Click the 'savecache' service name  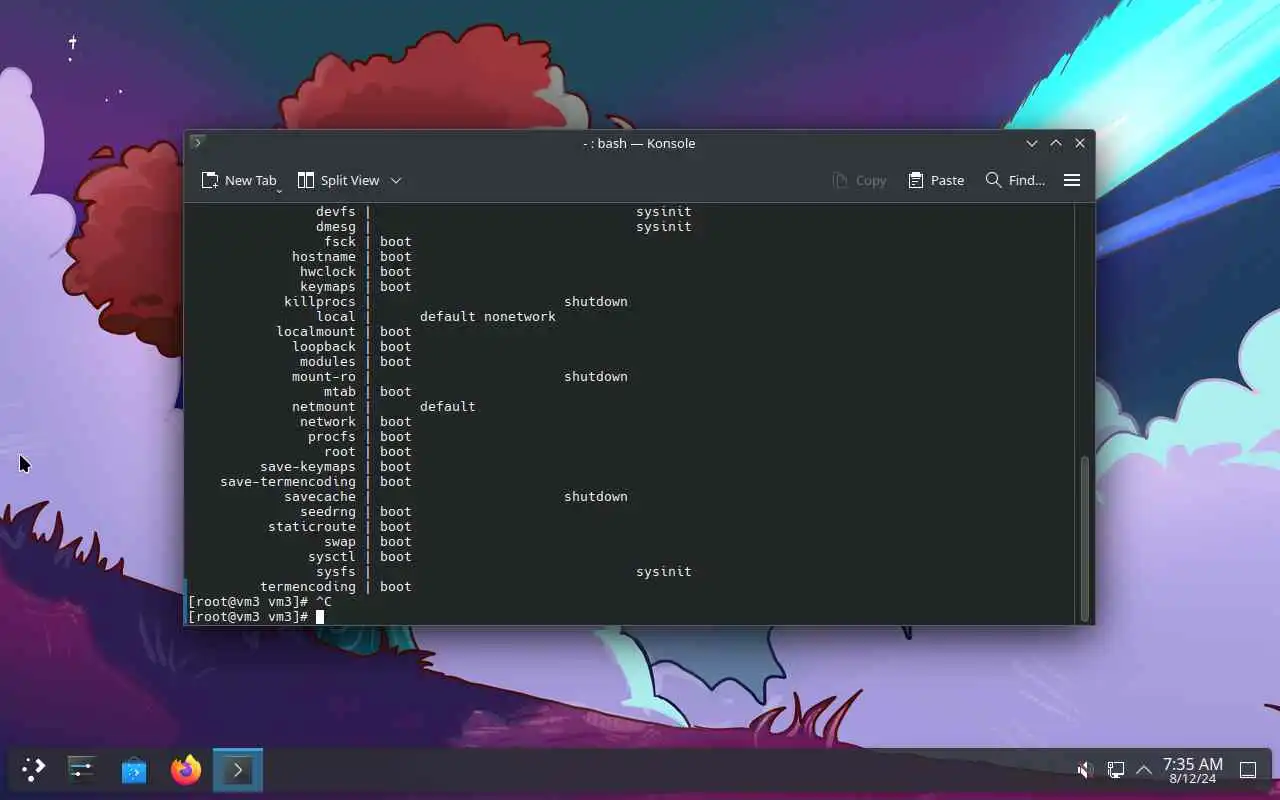tap(320, 496)
